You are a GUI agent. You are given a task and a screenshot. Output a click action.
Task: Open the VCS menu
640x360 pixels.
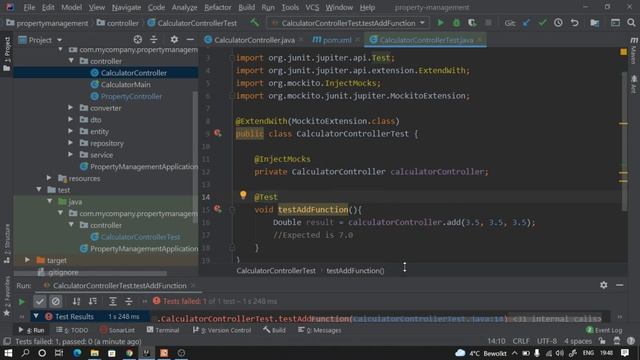[312, 7]
